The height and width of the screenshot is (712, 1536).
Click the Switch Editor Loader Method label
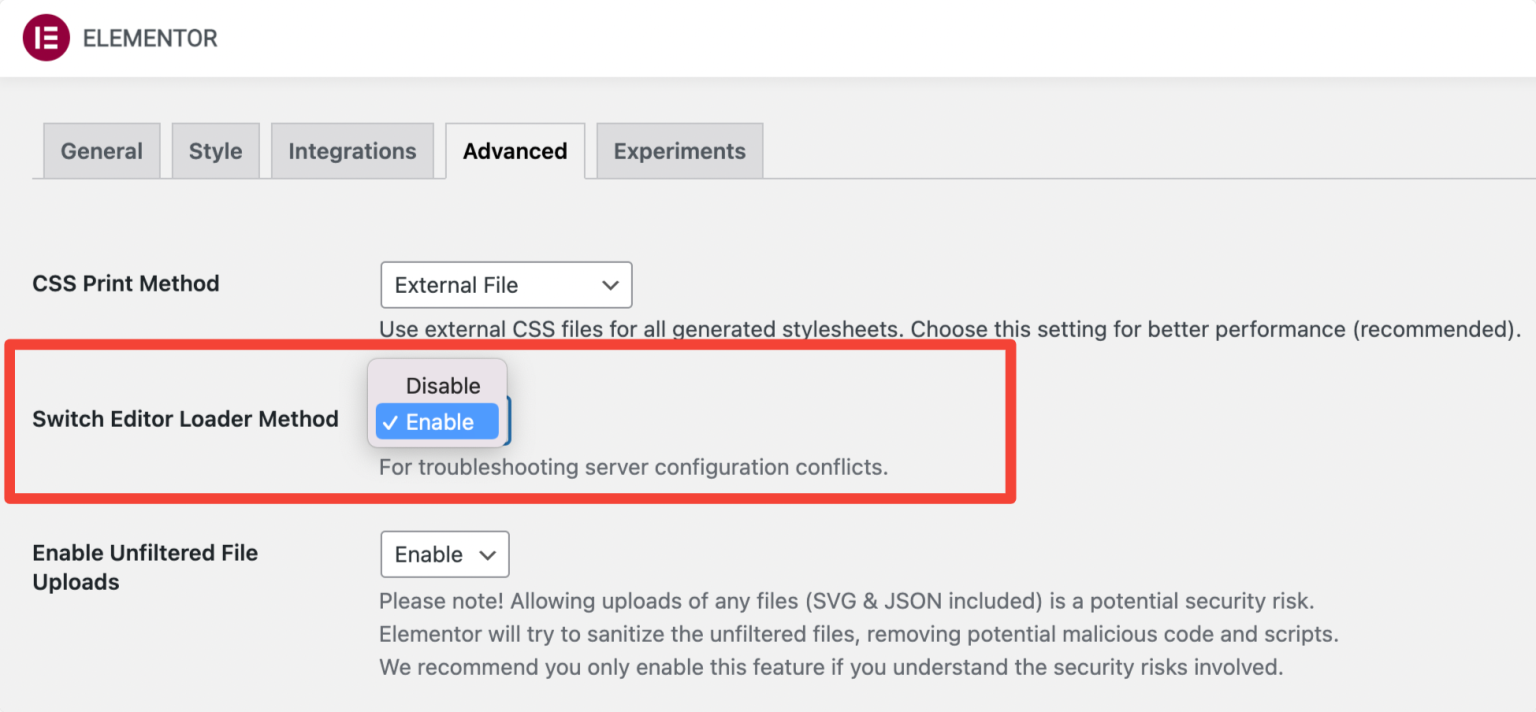(185, 419)
